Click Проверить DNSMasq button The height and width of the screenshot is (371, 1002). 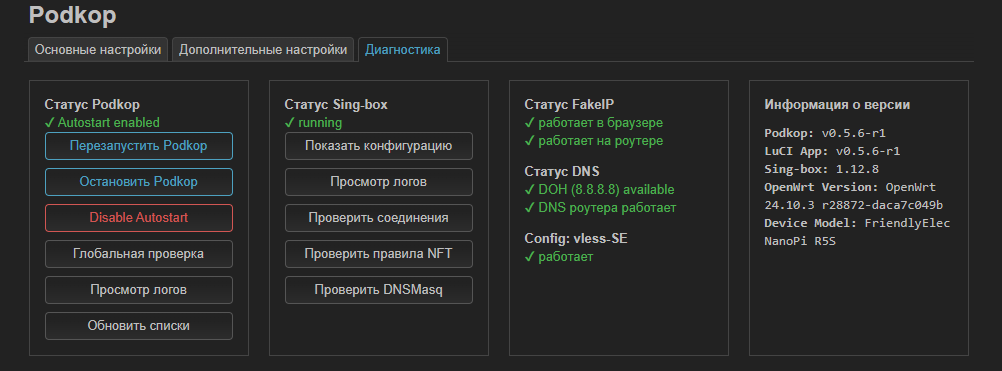(x=379, y=290)
